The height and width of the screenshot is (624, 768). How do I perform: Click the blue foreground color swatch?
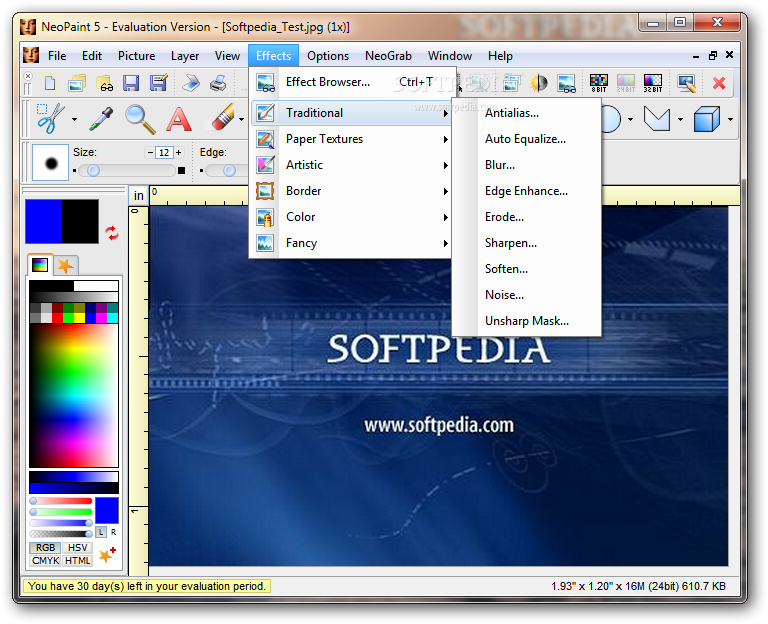coord(44,221)
